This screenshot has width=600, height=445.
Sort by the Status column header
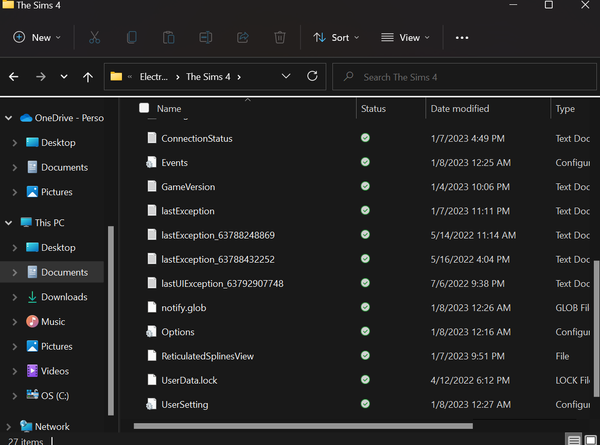click(x=373, y=109)
